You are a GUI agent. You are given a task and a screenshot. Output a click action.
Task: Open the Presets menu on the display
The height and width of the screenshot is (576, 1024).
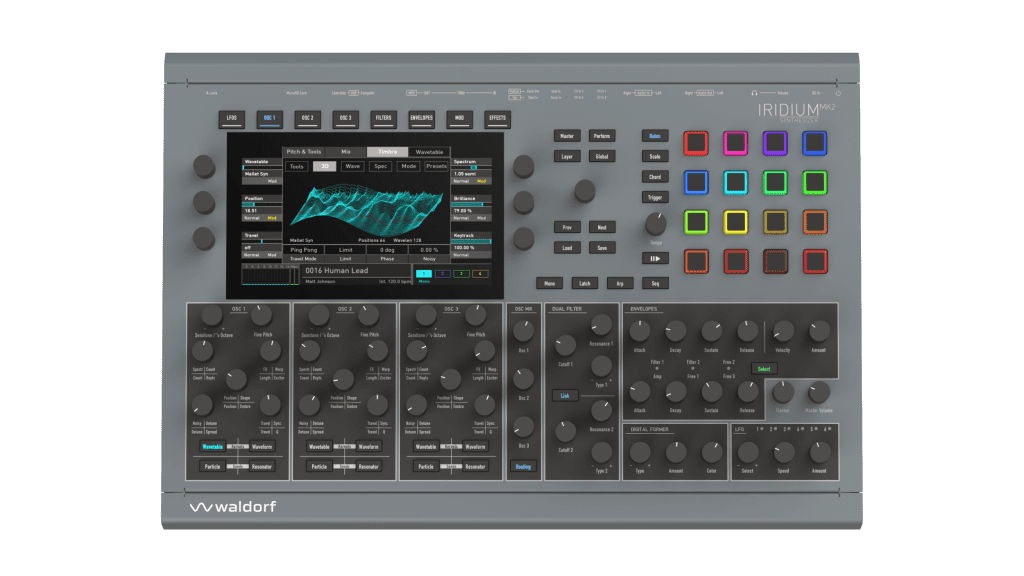click(438, 166)
